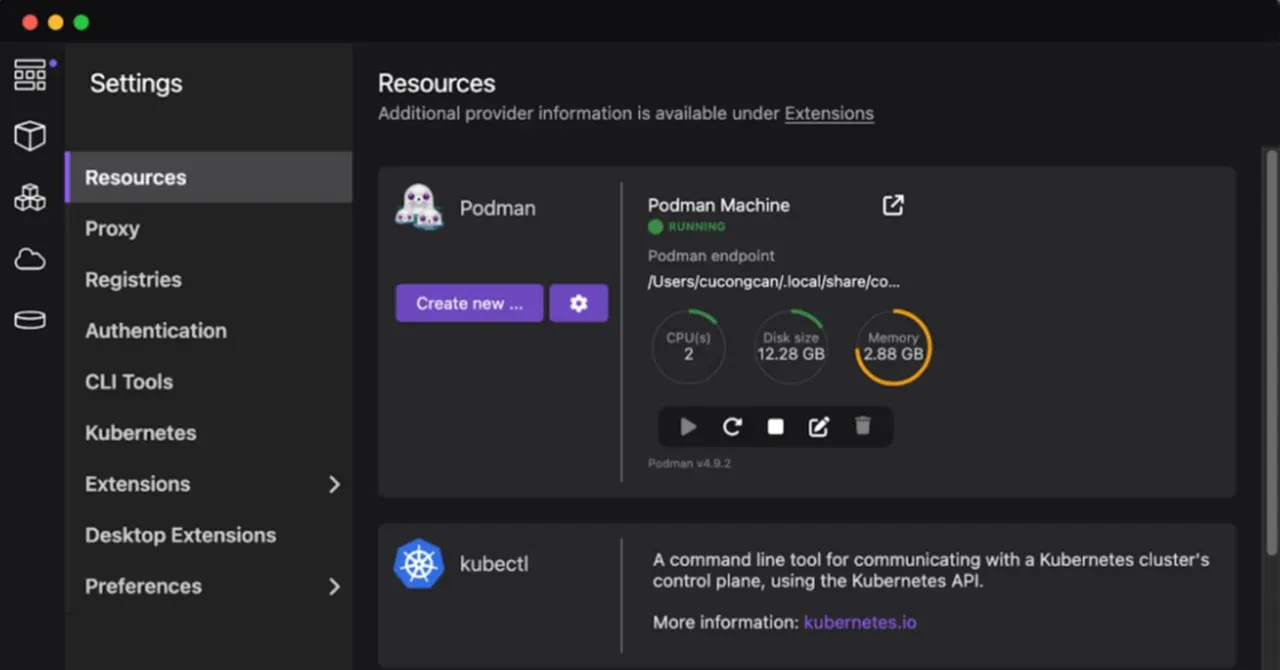Click the CPU(s) usage gauge
1280x670 pixels.
click(x=688, y=346)
